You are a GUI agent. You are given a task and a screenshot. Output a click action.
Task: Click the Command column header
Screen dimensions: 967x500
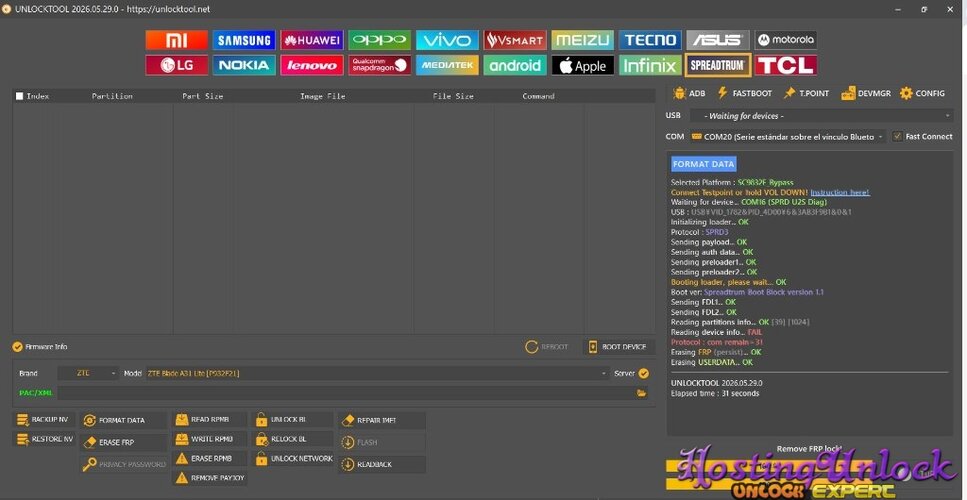pyautogui.click(x=538, y=96)
